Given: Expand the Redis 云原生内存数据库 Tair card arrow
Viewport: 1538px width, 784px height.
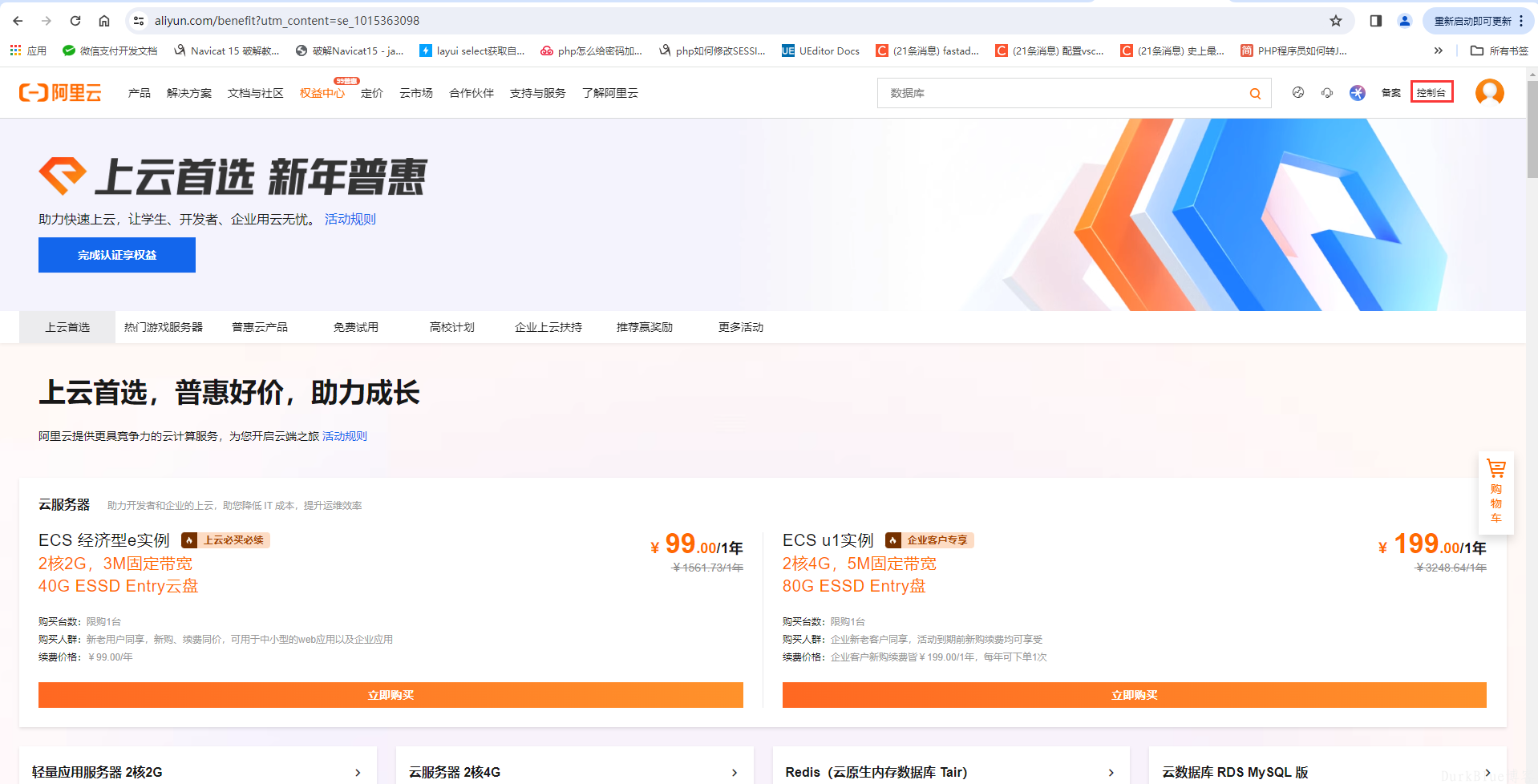Looking at the screenshot, I should coord(1111,773).
